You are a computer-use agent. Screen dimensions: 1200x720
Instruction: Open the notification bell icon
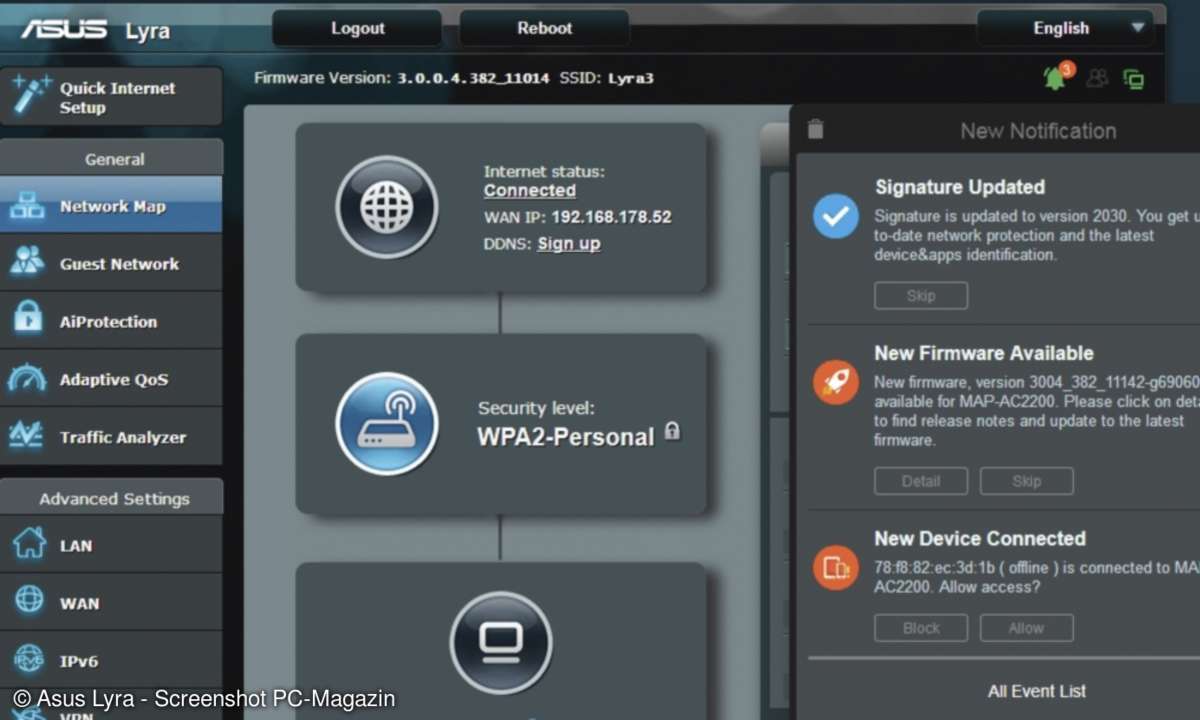pos(1056,77)
